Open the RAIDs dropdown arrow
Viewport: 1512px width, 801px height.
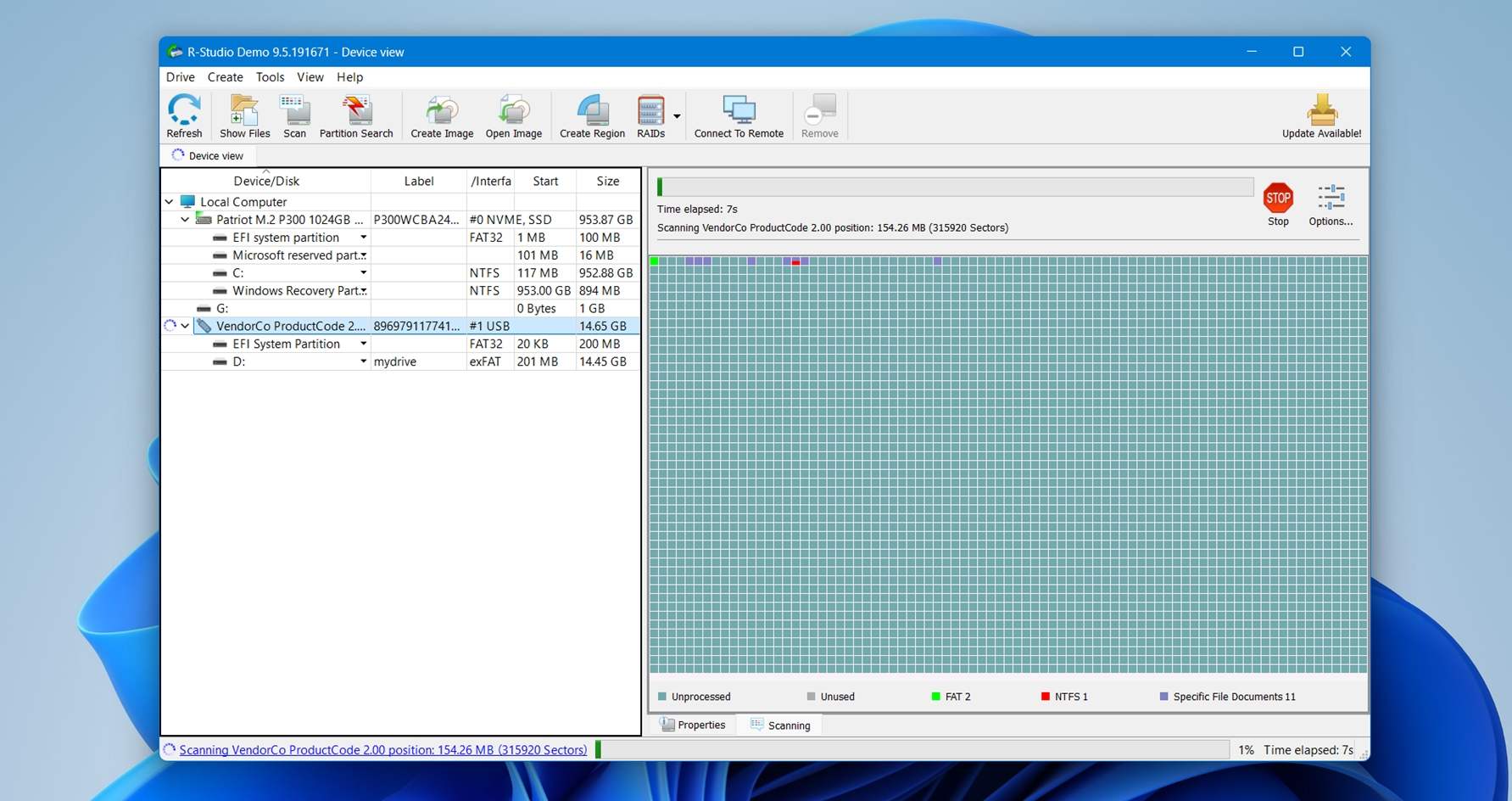(x=677, y=116)
